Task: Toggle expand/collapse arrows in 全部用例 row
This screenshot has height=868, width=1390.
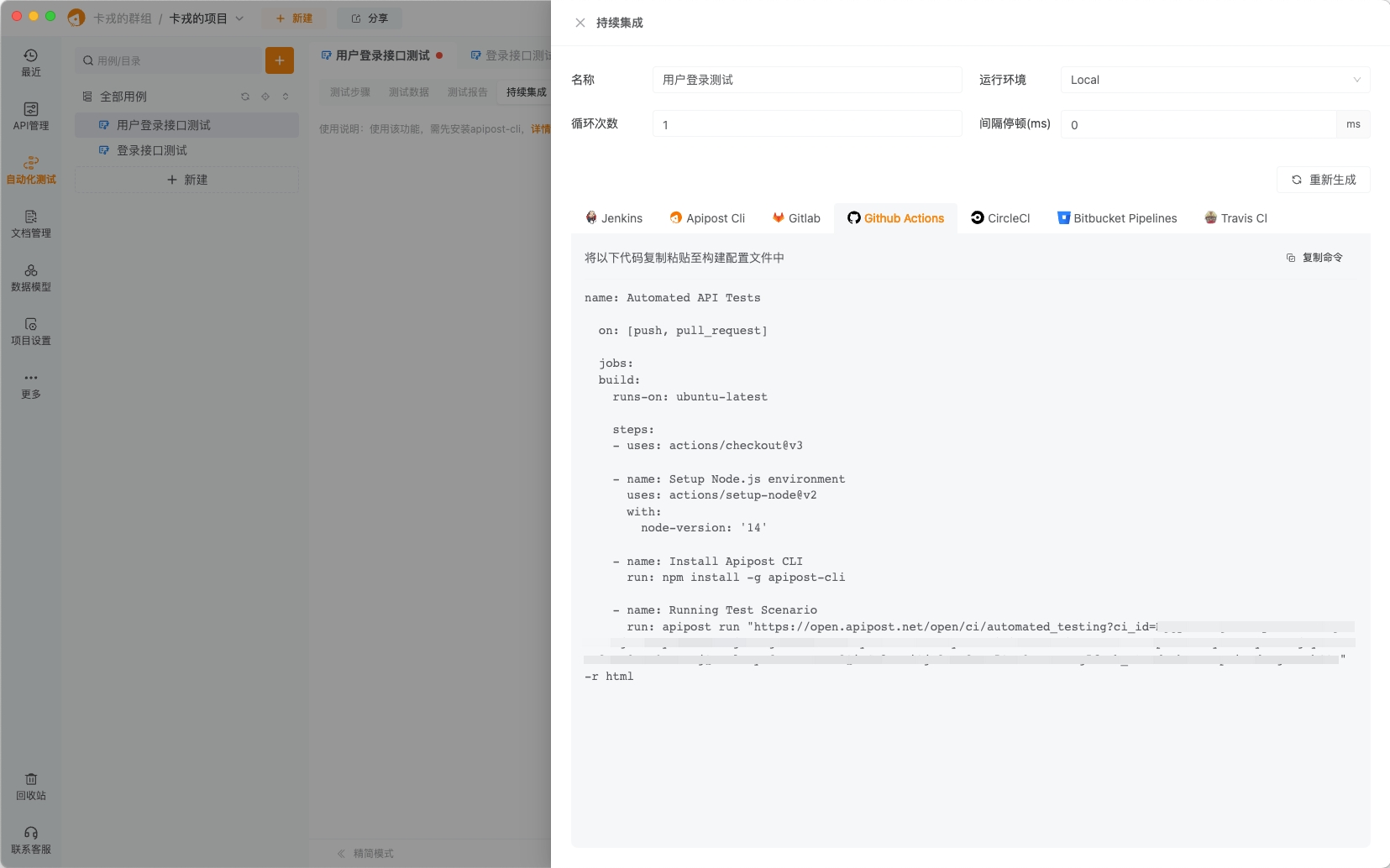Action: point(286,97)
